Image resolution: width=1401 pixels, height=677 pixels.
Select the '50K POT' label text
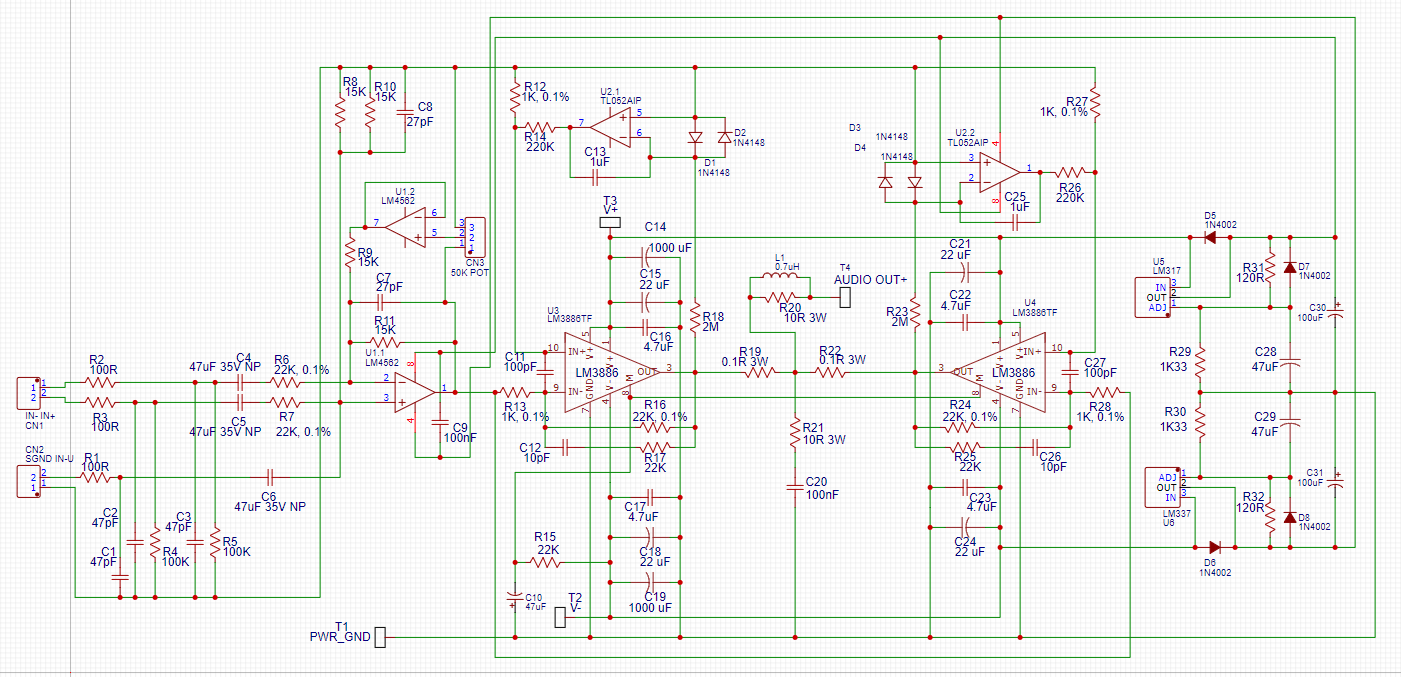coord(471,272)
